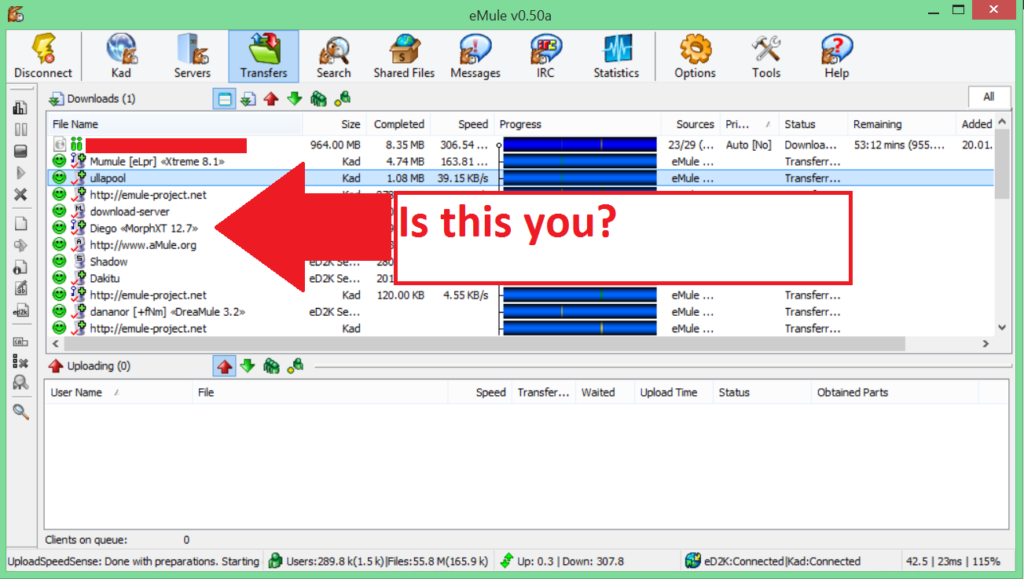
Task: Click the Disconnect toolbar button
Action: coord(43,56)
